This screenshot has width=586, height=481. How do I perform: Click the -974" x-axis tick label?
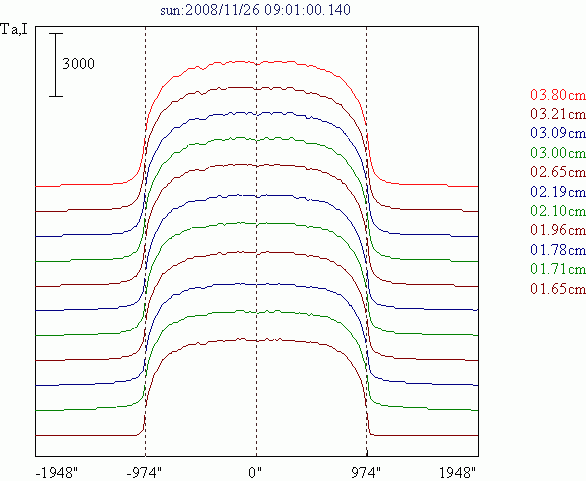tap(145, 473)
